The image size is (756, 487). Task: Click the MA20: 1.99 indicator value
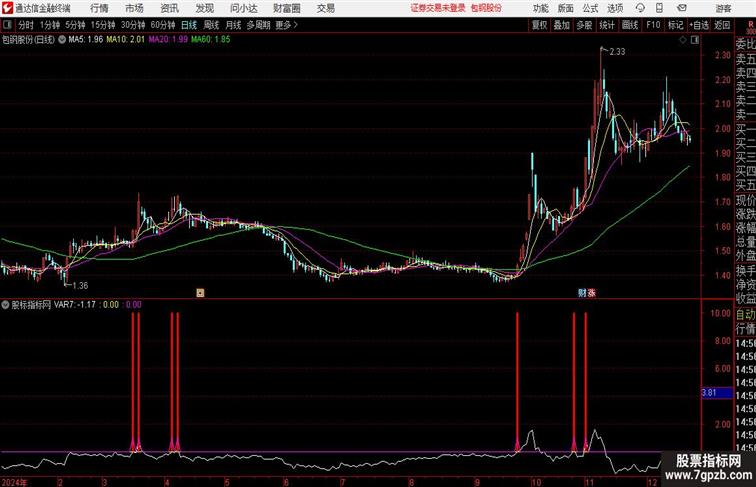tap(168, 40)
